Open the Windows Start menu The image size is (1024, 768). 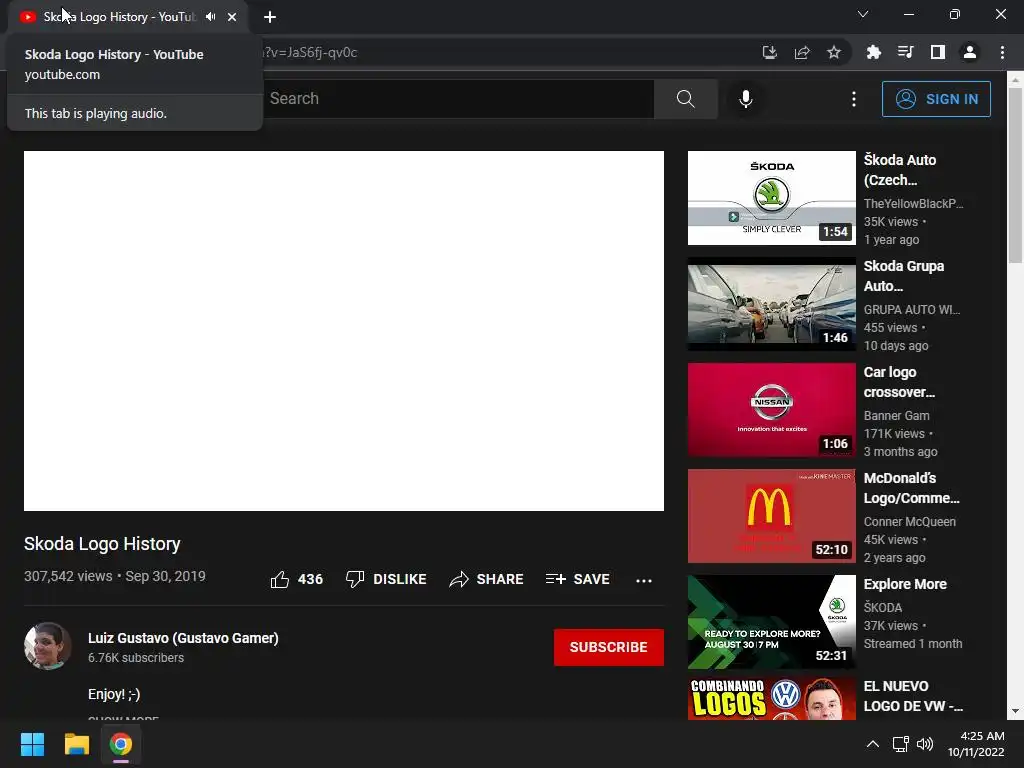coord(33,744)
